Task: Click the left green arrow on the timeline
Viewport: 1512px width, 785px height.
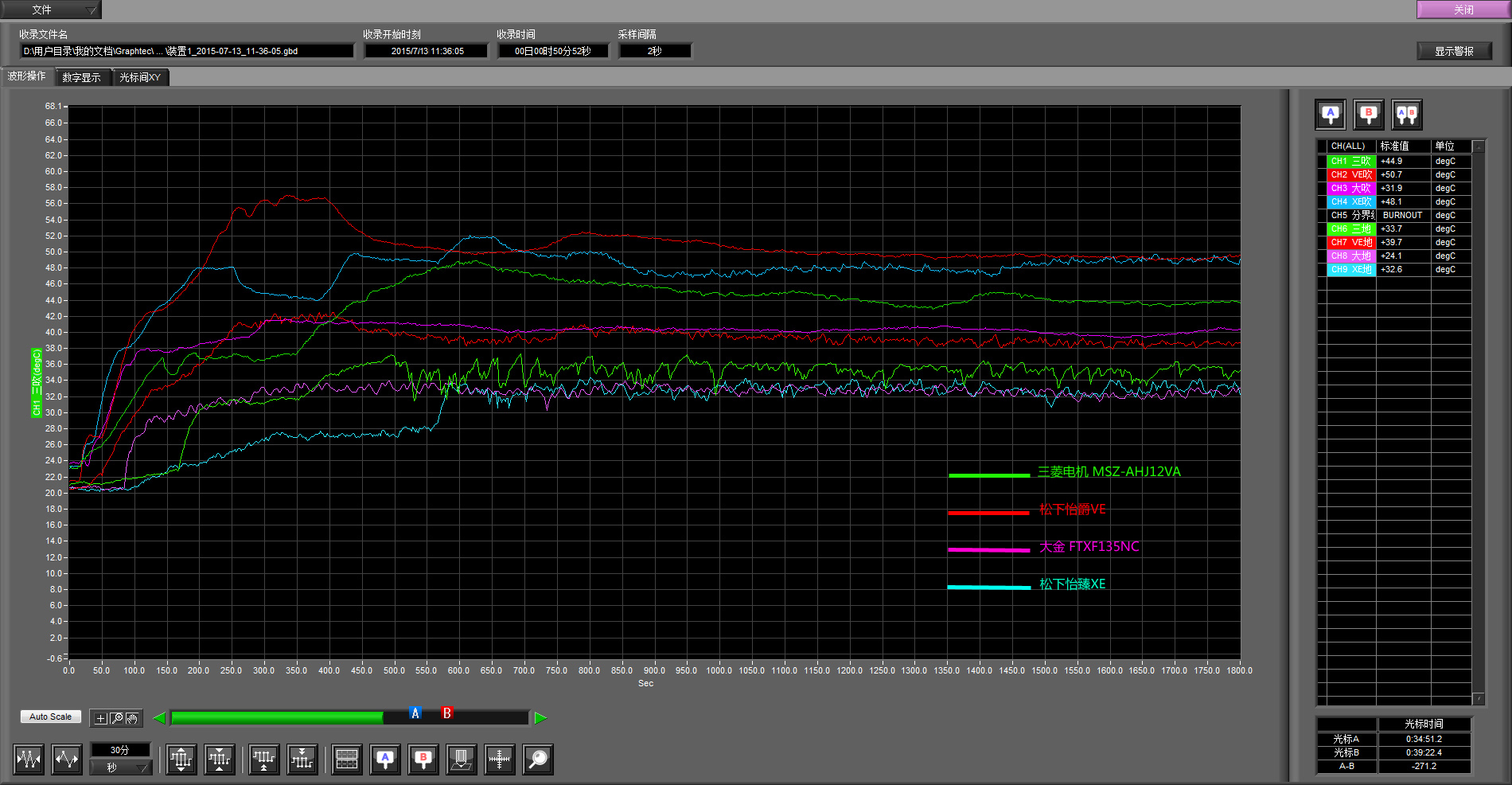Action: coord(159,718)
